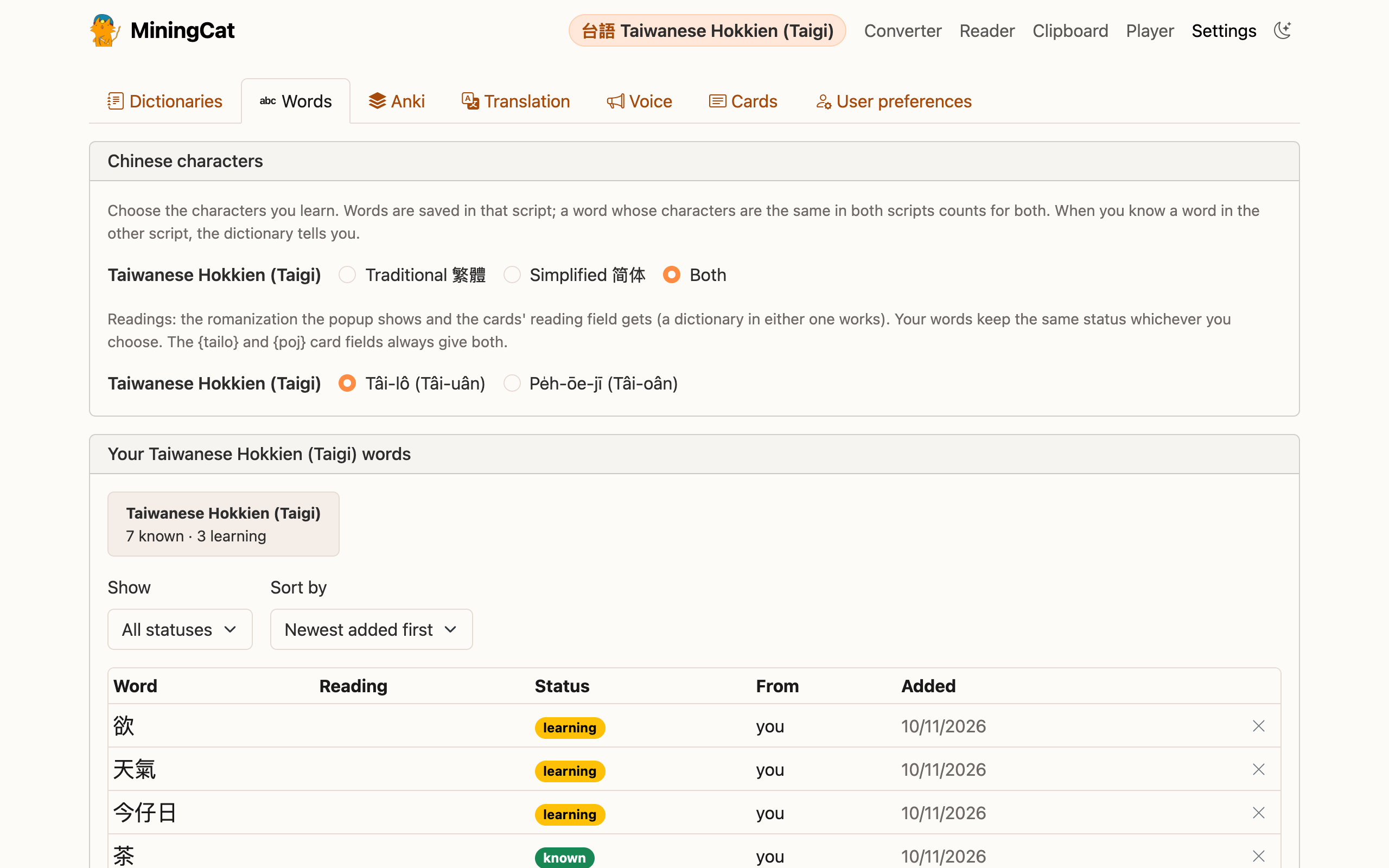Image resolution: width=1389 pixels, height=868 pixels.
Task: Select Tâi-lô (Tâi-uân) romanization radio
Action: (x=347, y=383)
